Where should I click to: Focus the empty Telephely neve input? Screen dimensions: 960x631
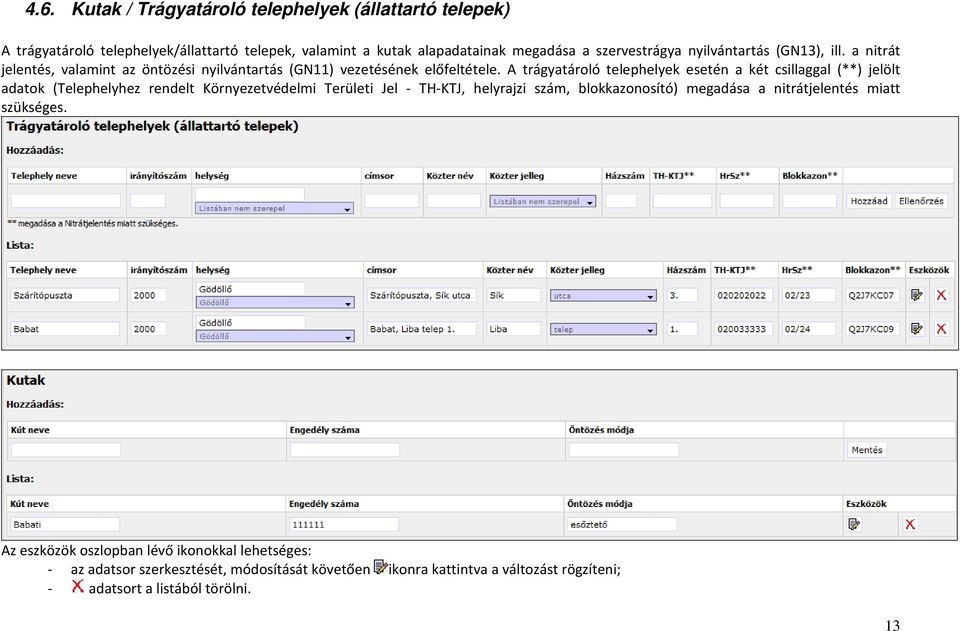[x=66, y=201]
